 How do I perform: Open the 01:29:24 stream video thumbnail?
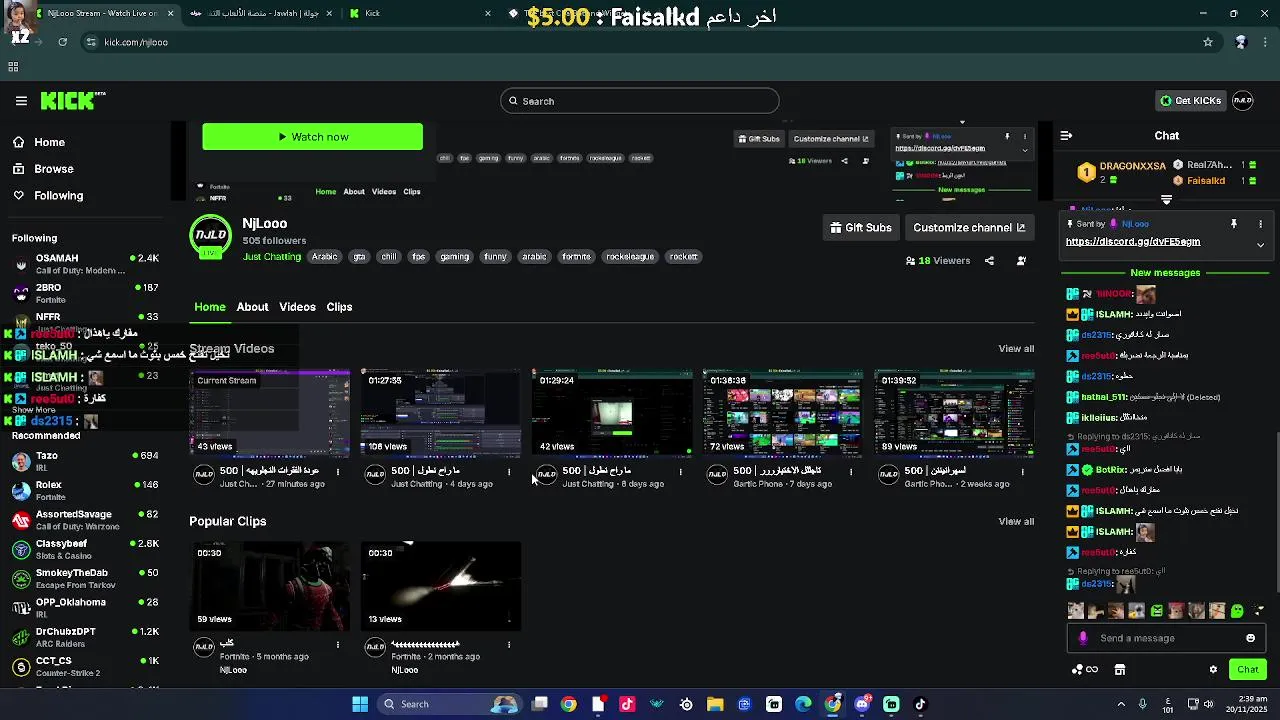612,413
